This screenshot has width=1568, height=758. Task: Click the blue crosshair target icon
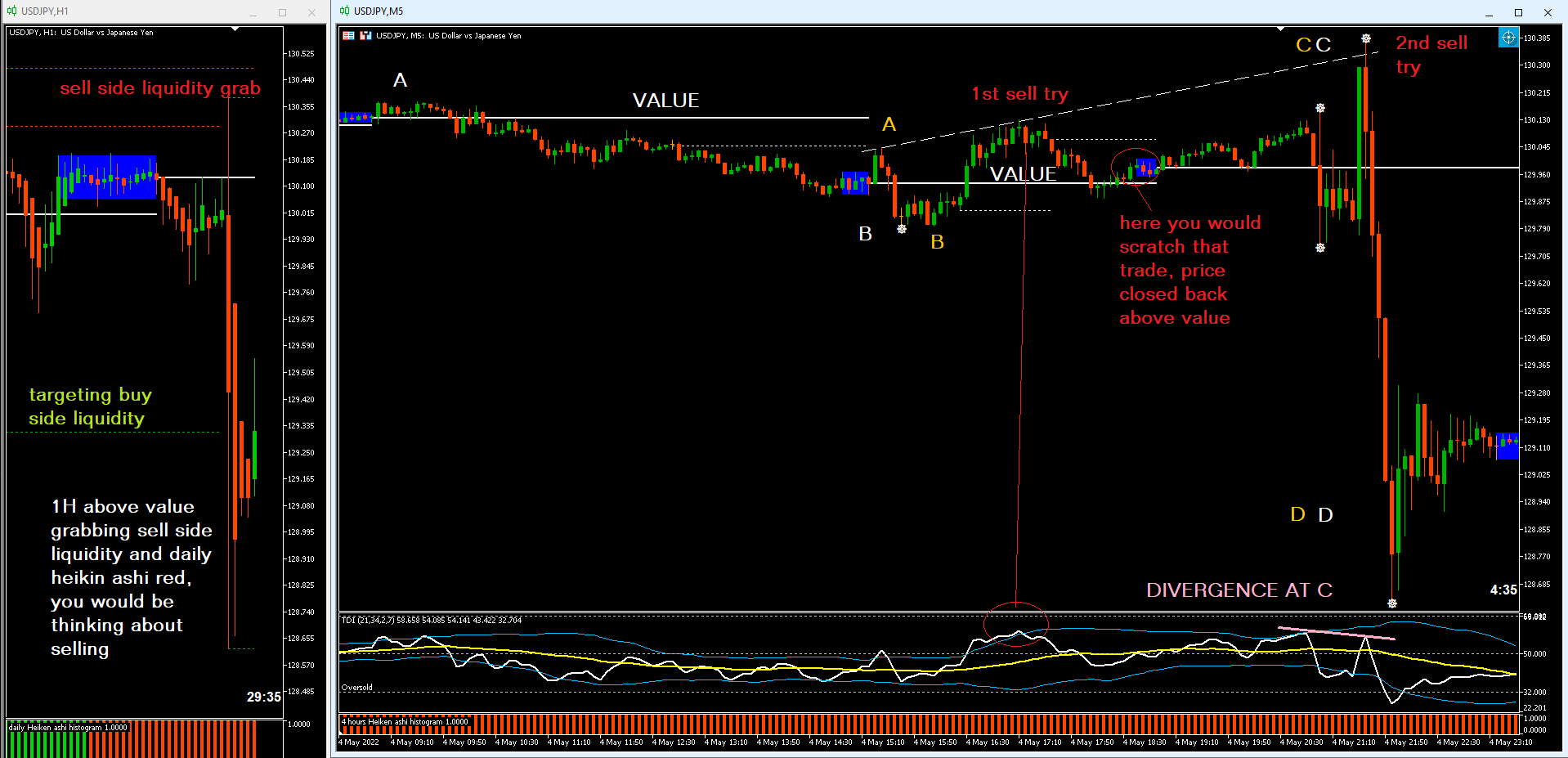1508,38
